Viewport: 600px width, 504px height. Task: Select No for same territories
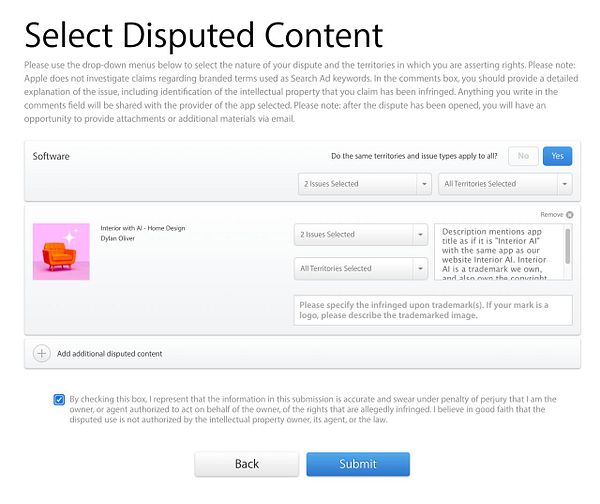522,156
